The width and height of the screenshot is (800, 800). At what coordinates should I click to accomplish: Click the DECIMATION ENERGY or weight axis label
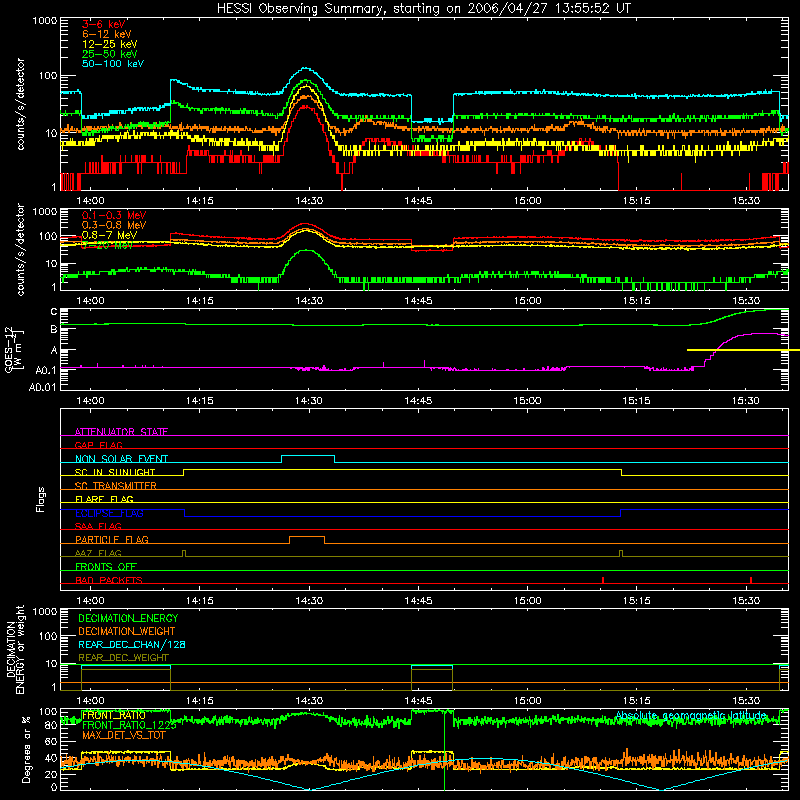click(15, 650)
